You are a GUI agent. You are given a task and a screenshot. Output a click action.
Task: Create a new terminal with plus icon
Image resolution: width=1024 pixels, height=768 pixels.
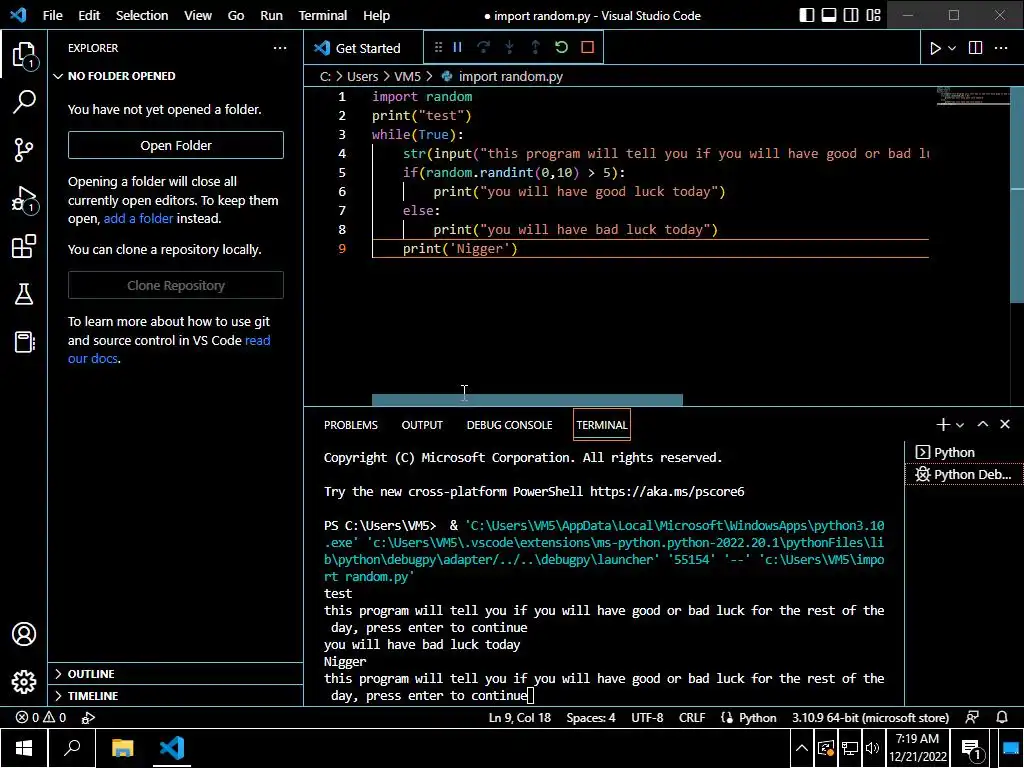942,424
